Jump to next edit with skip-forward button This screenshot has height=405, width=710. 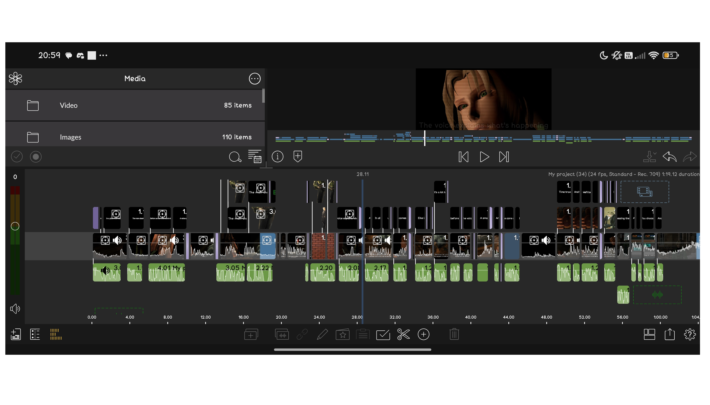pyautogui.click(x=504, y=157)
